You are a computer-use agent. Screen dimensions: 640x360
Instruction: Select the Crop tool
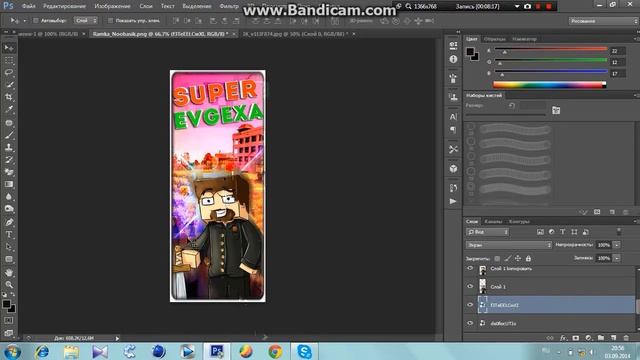9,97
